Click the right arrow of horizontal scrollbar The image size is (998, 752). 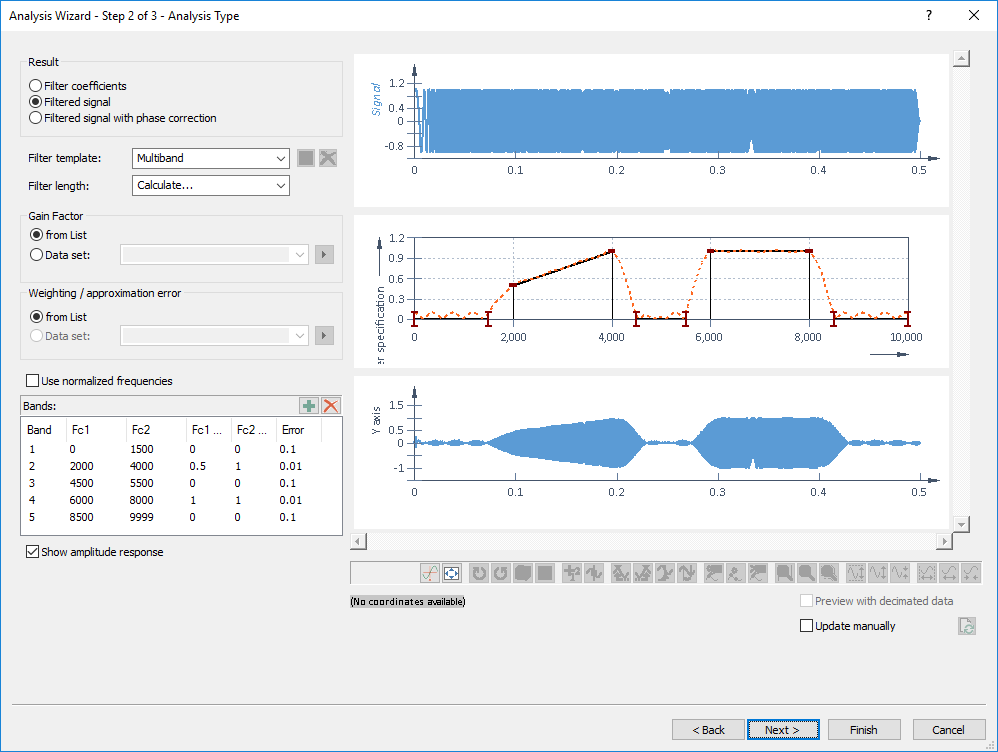945,541
